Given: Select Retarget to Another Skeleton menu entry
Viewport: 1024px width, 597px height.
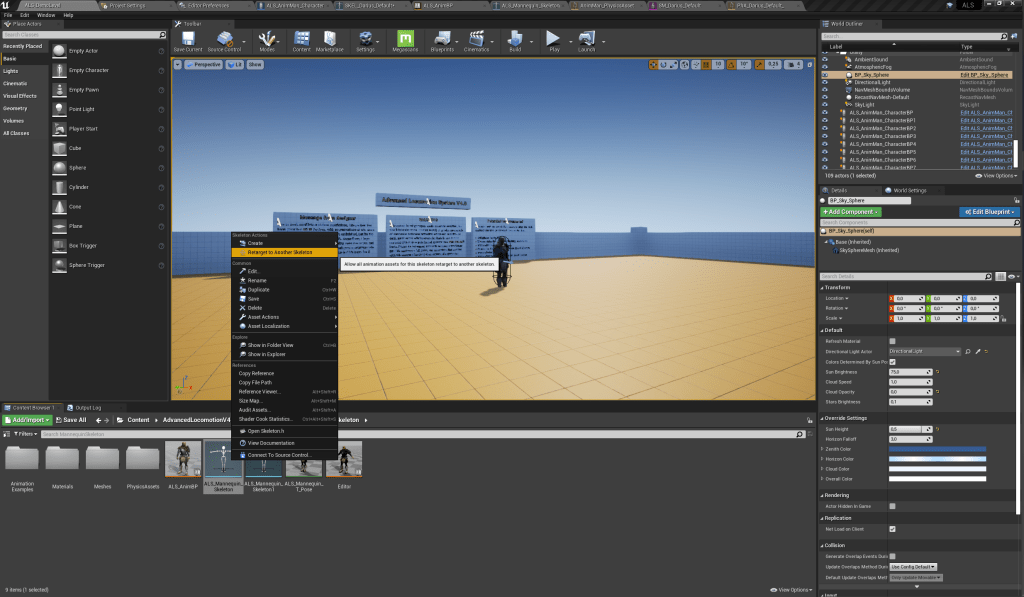Looking at the screenshot, I should tap(279, 252).
